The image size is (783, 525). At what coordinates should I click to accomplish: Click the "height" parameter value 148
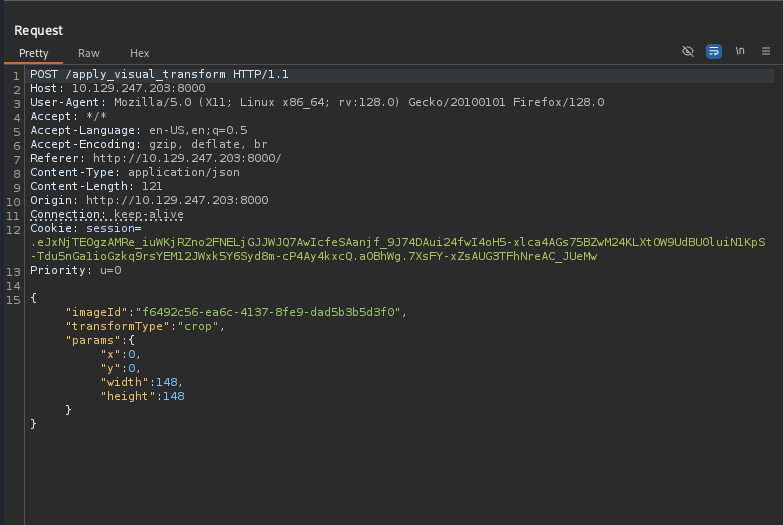pos(171,396)
